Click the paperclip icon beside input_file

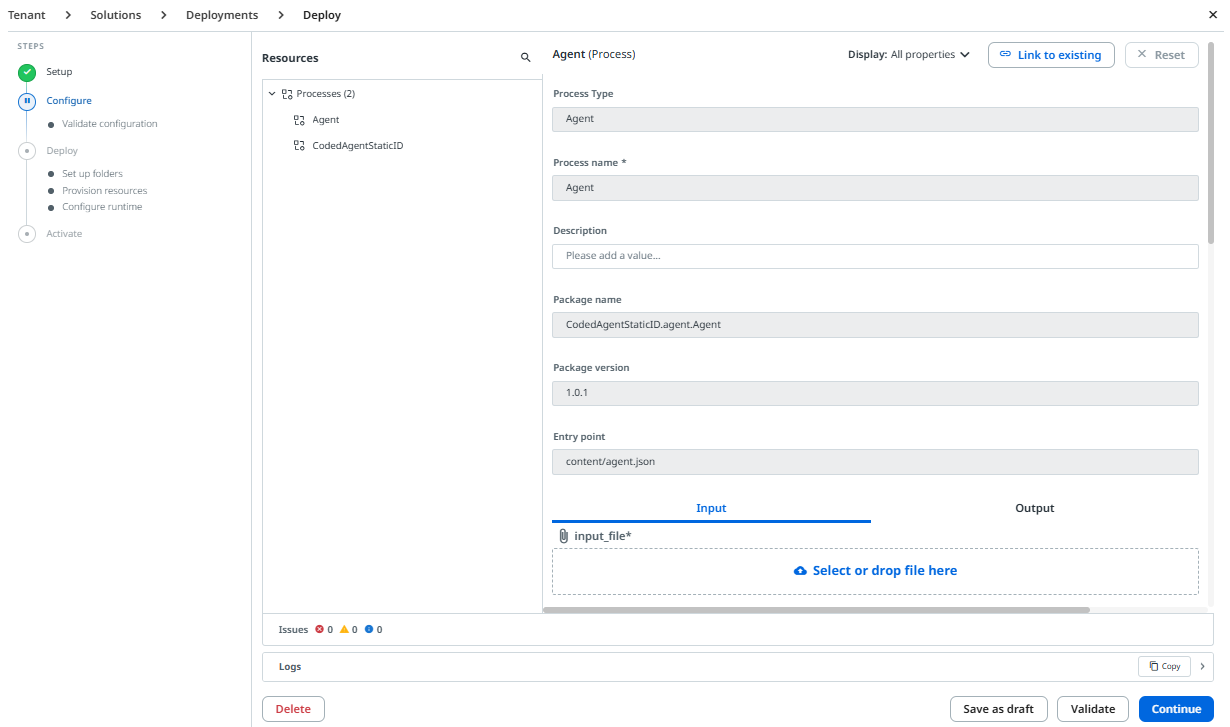[x=563, y=536]
